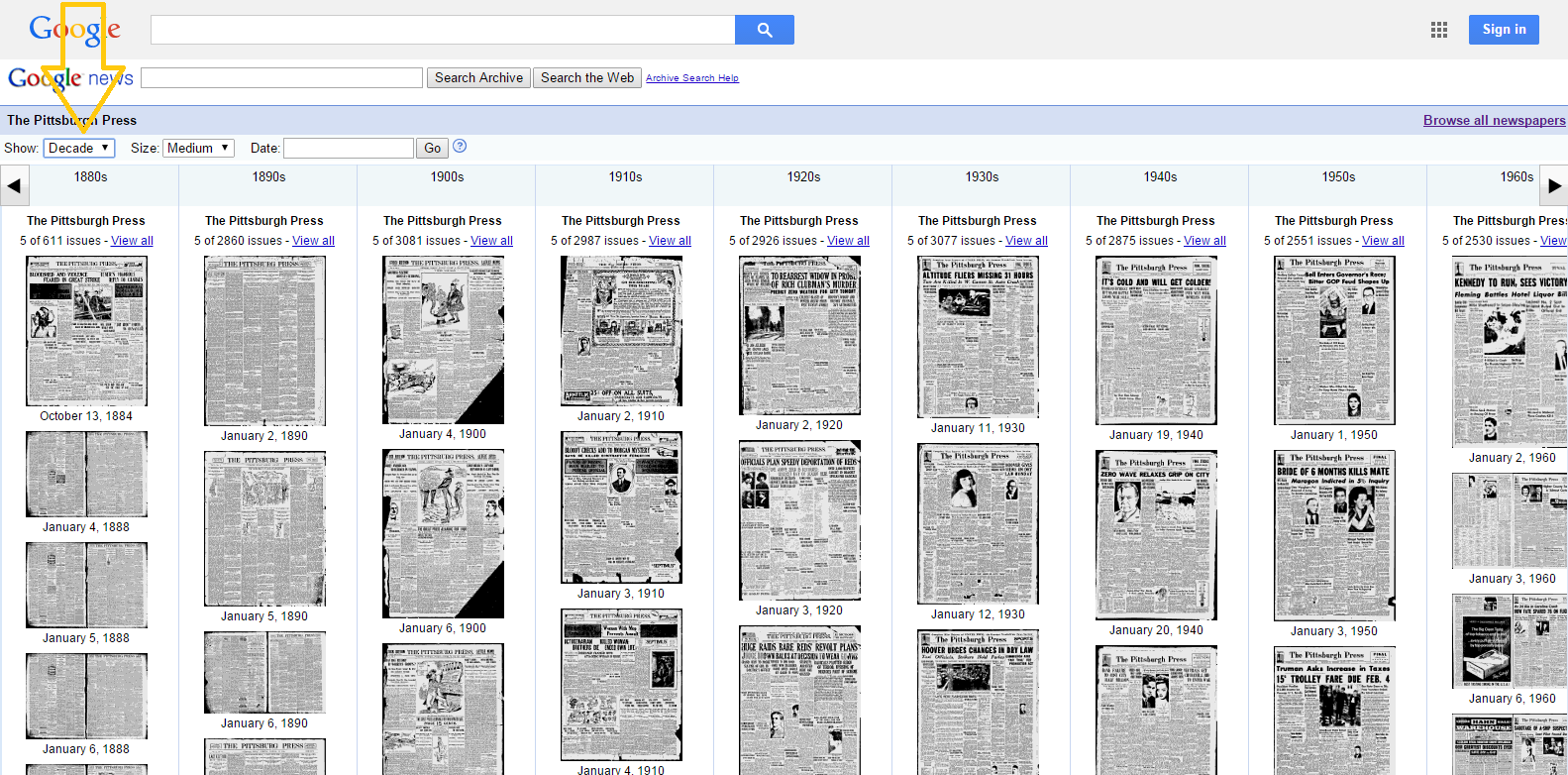Image resolution: width=1568 pixels, height=775 pixels.
Task: Go to next decades with right arrow
Action: [x=1554, y=185]
